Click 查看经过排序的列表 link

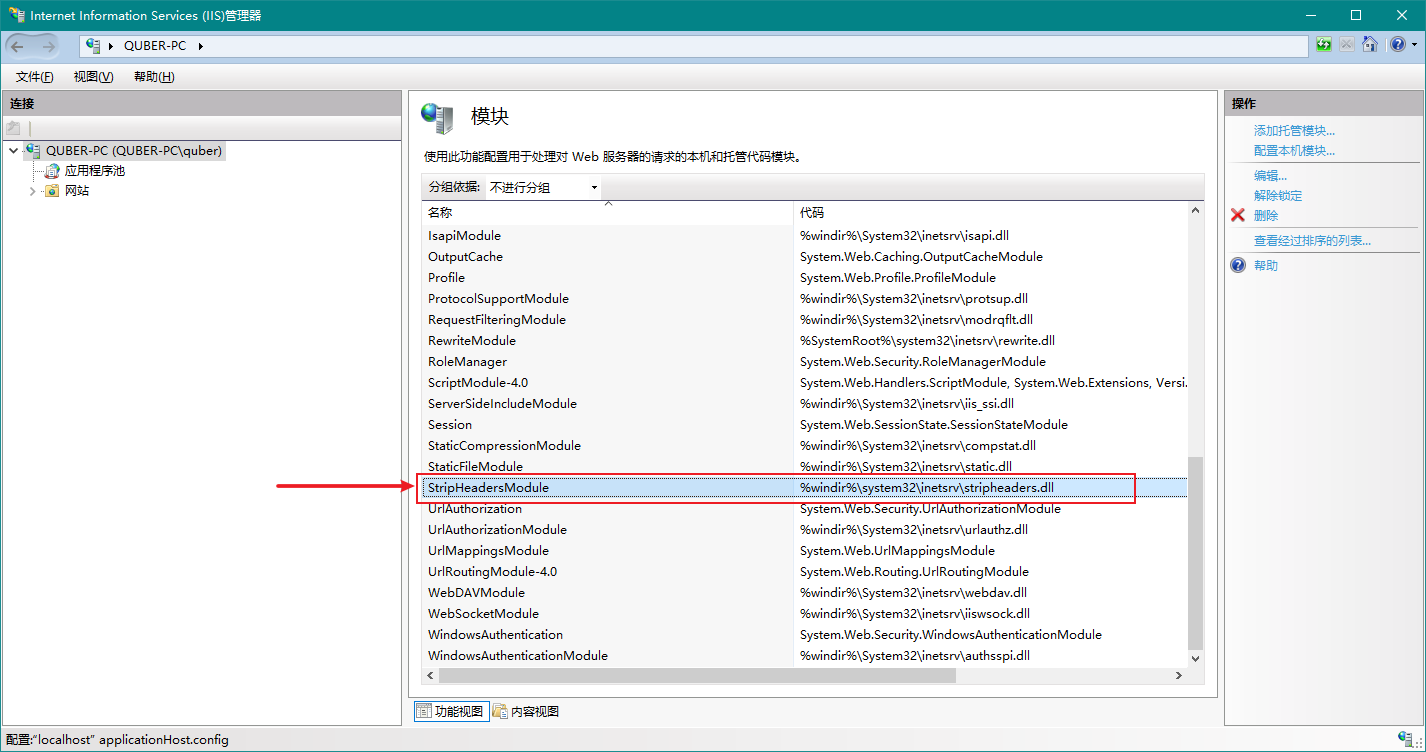[1312, 241]
